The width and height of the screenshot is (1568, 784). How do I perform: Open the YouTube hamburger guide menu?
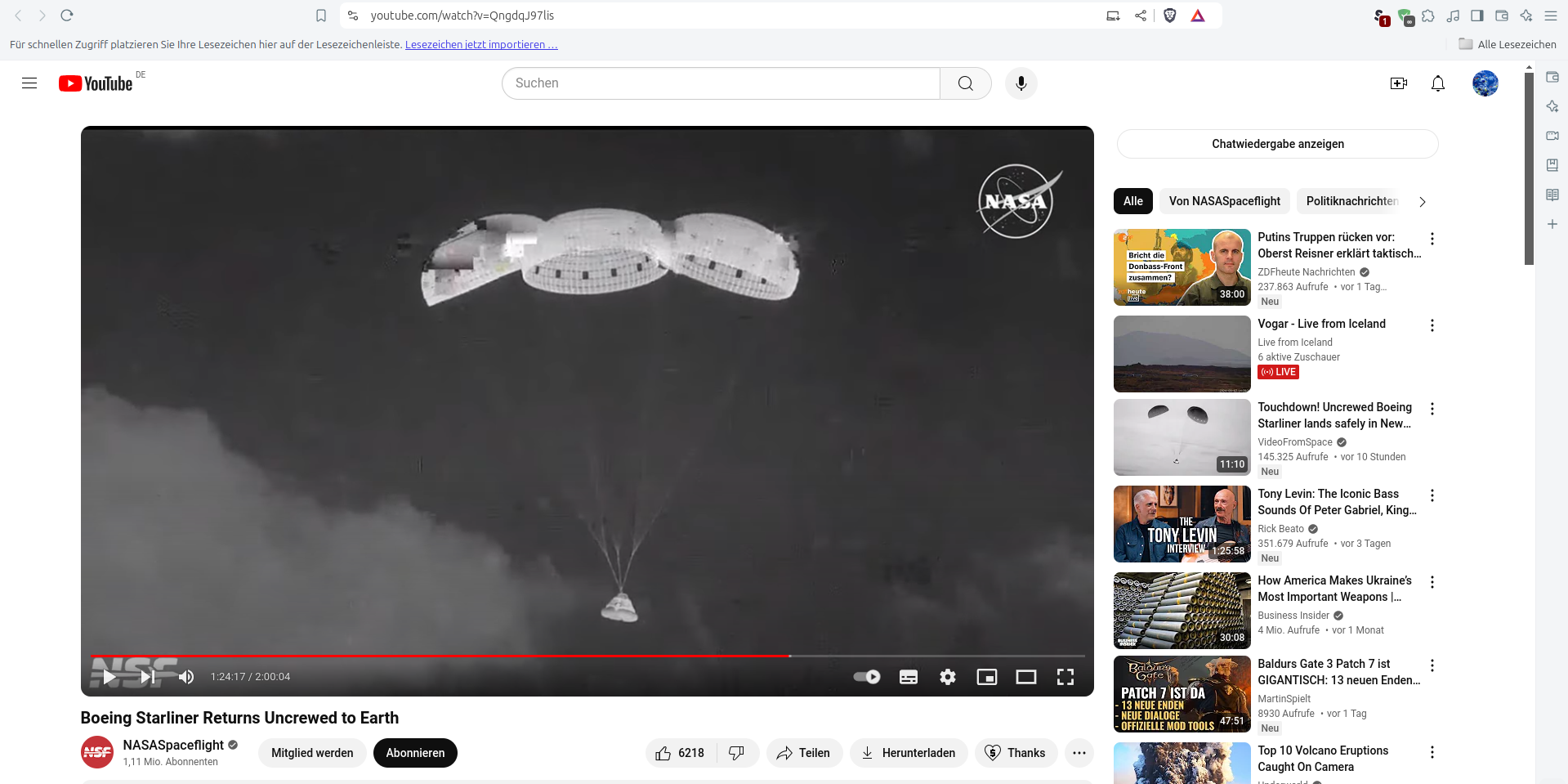[x=29, y=83]
